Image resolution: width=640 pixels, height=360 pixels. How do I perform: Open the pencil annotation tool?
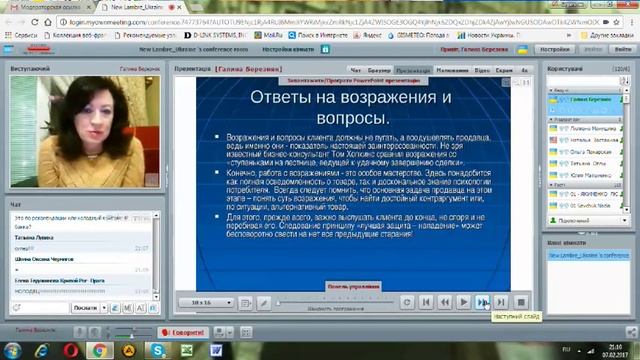click(x=264, y=303)
